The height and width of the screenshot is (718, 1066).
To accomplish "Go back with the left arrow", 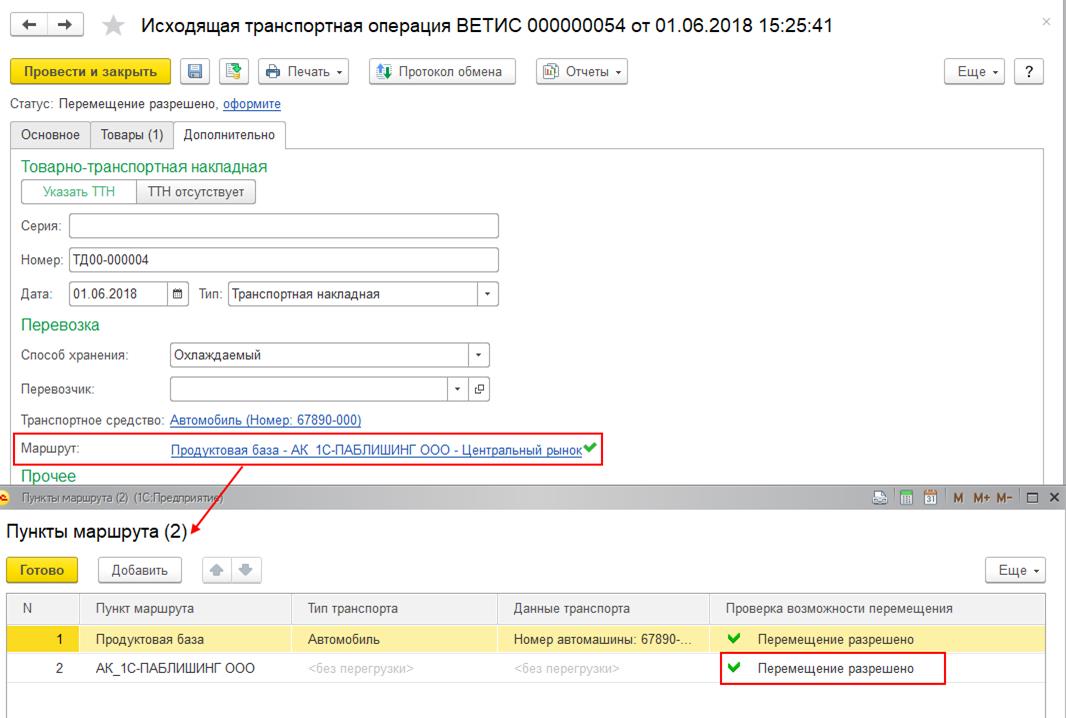I will tap(29, 25).
